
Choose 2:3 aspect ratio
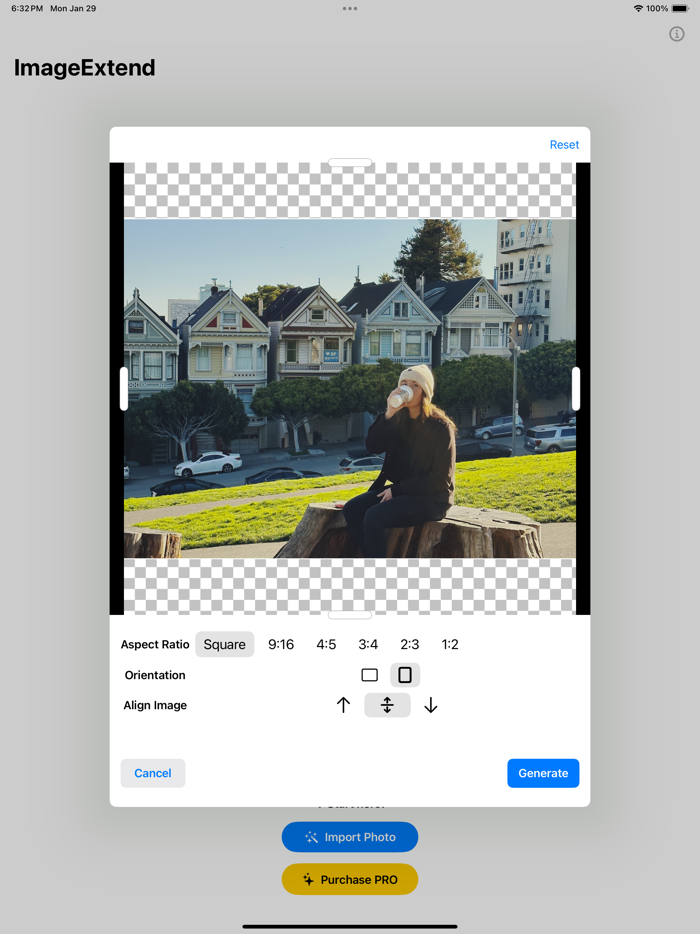[409, 645]
